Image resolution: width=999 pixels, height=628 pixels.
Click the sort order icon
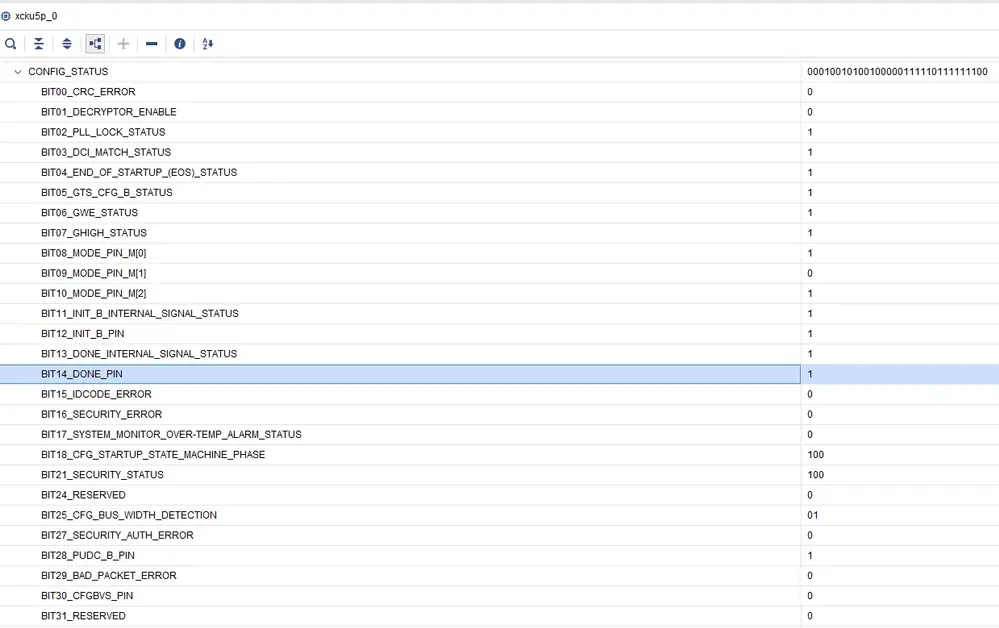point(208,44)
